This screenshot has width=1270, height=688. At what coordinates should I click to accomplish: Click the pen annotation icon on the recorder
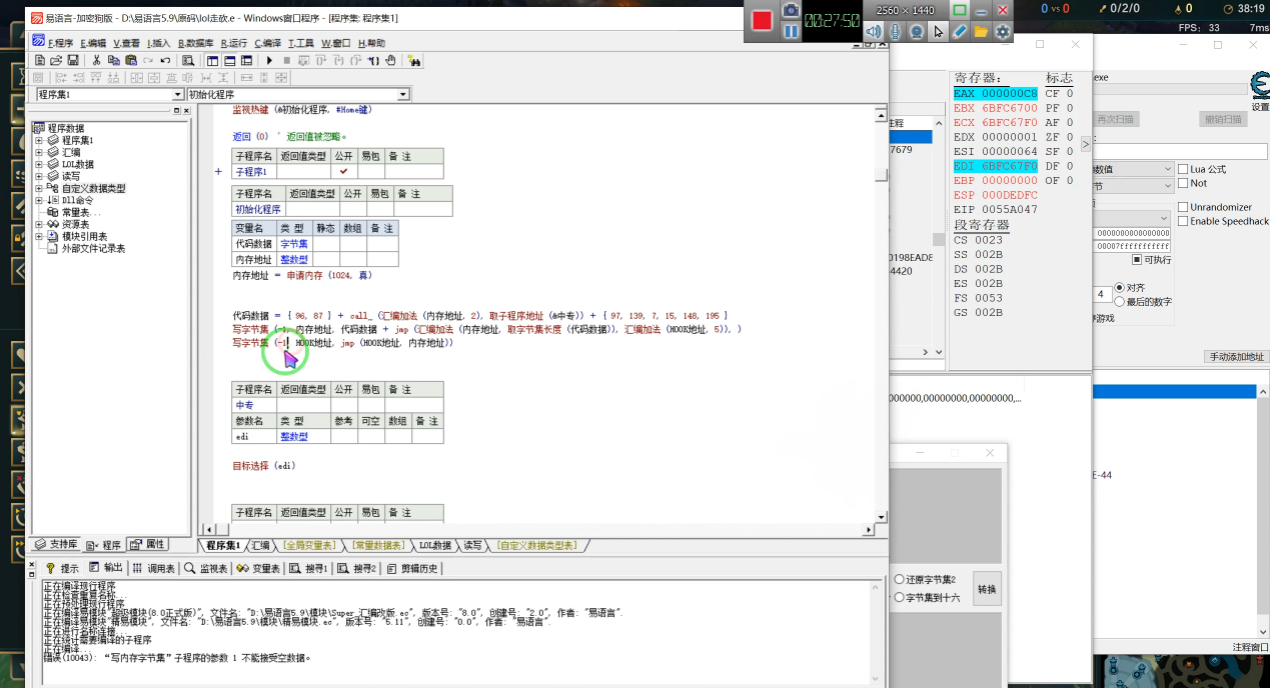tap(960, 31)
